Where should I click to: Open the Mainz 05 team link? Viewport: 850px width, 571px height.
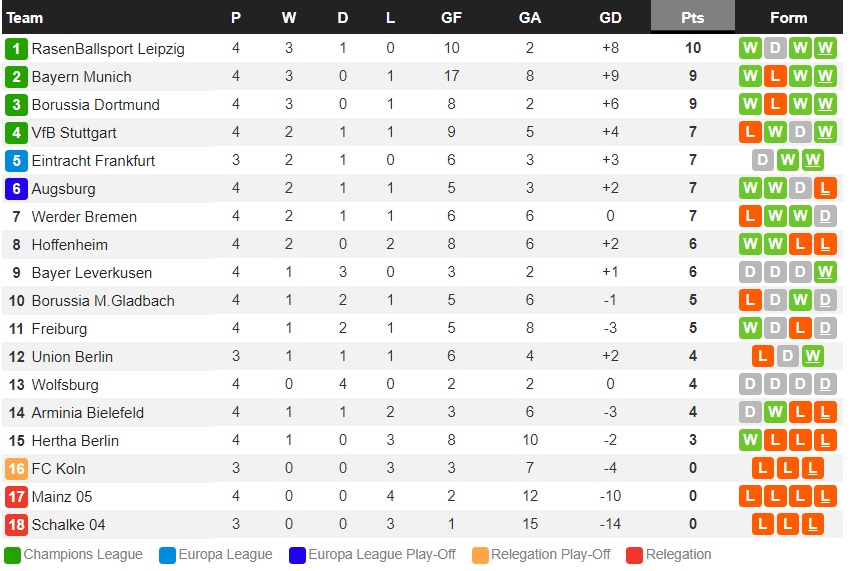pos(62,497)
